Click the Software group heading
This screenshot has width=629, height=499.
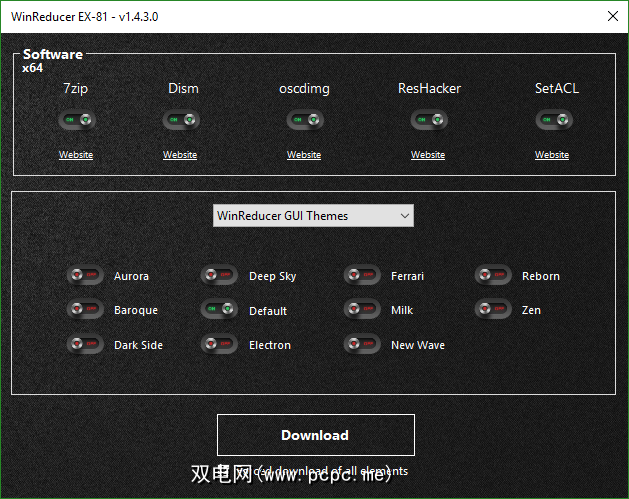click(53, 54)
